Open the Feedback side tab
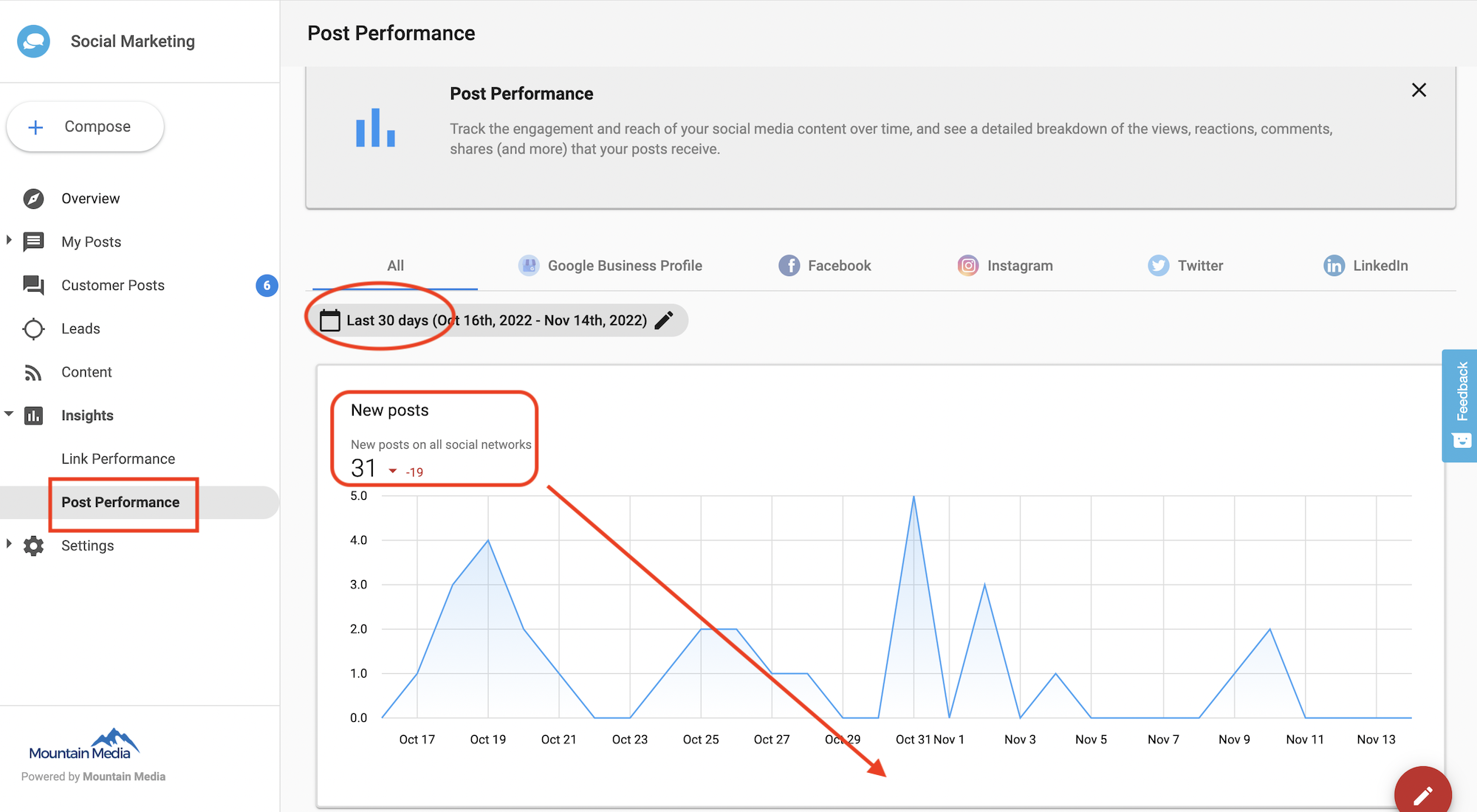The image size is (1477, 812). click(1460, 406)
